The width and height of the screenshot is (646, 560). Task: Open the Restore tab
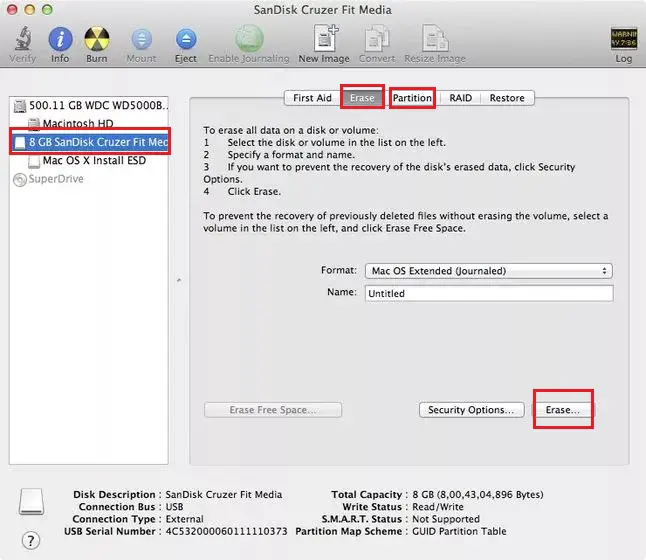point(507,98)
